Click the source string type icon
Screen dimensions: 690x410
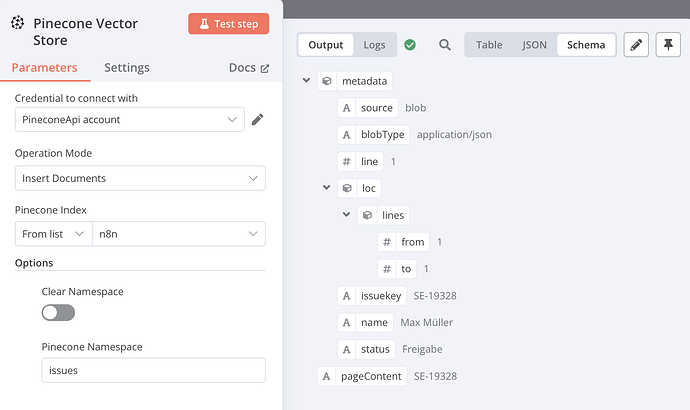coord(347,108)
